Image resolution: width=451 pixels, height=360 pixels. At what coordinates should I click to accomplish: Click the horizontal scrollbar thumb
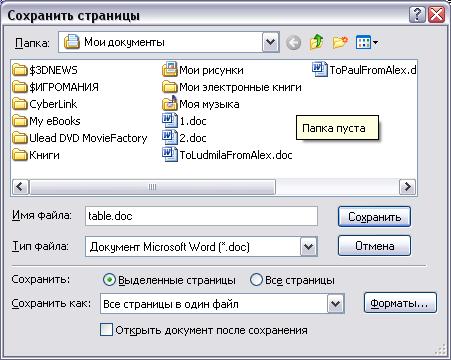(153, 187)
